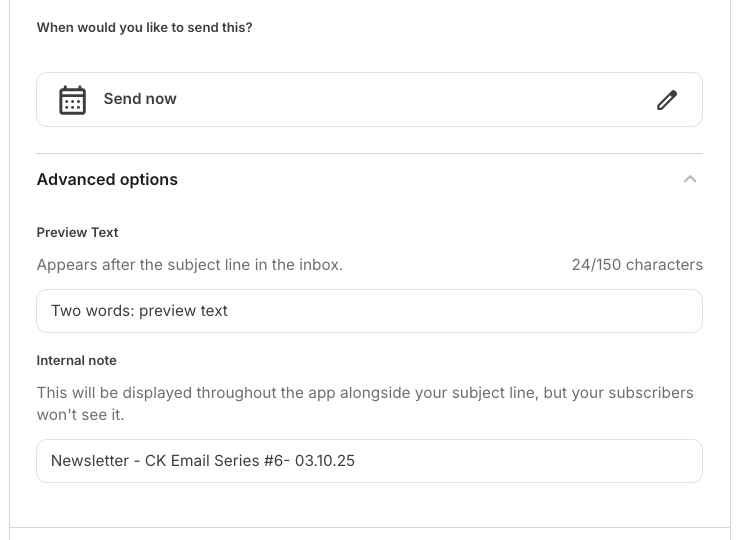Click the calendar icon beside Send now
This screenshot has height=540, width=740.
72,100
